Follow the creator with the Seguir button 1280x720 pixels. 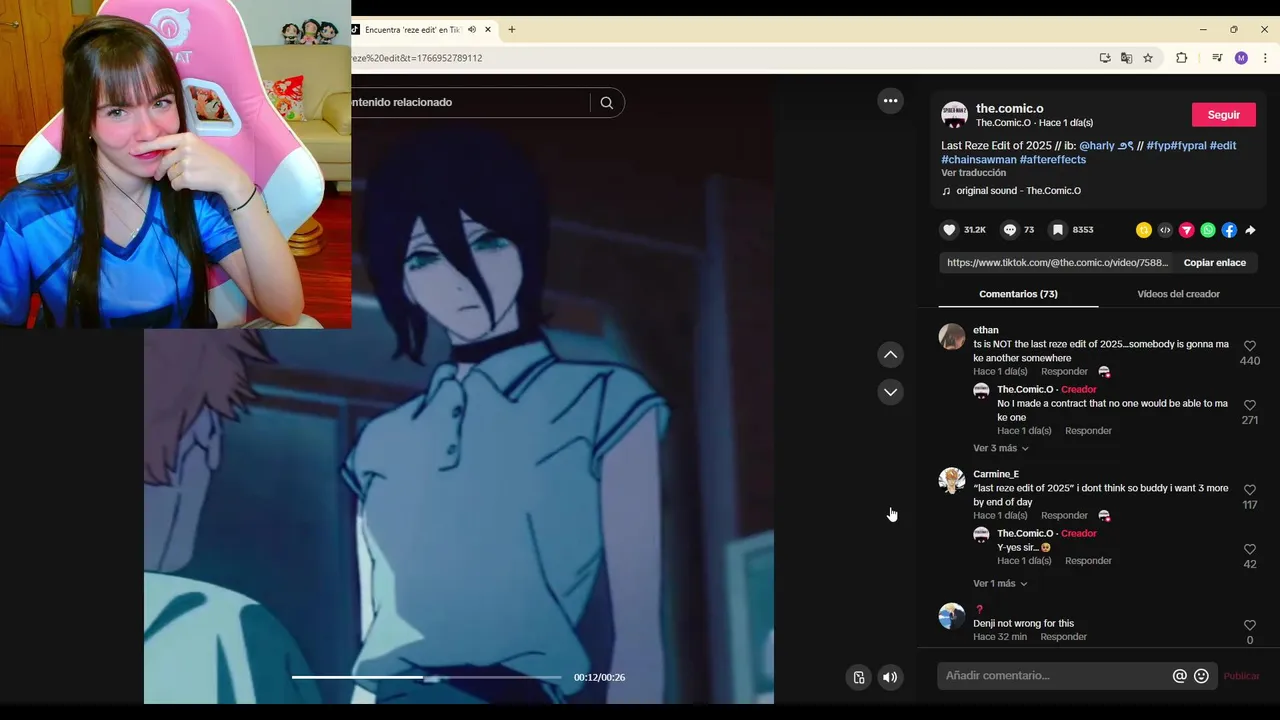coord(1224,115)
